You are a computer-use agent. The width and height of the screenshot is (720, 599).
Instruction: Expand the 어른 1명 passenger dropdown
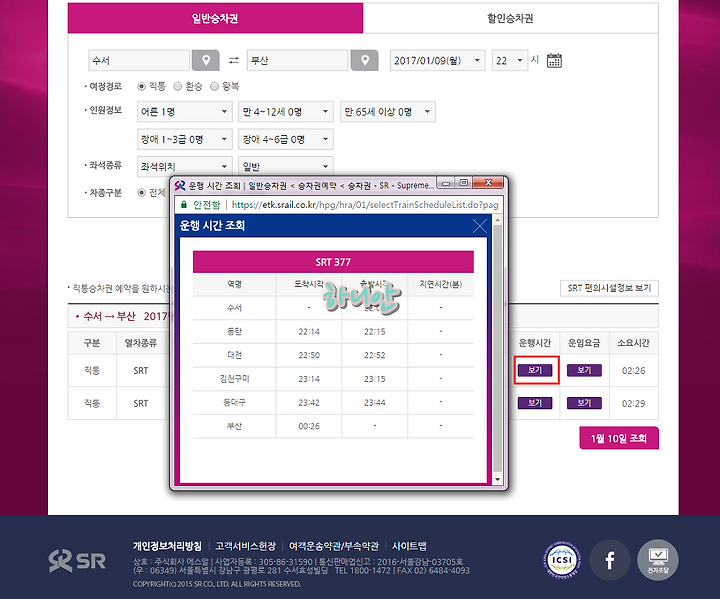click(185, 112)
